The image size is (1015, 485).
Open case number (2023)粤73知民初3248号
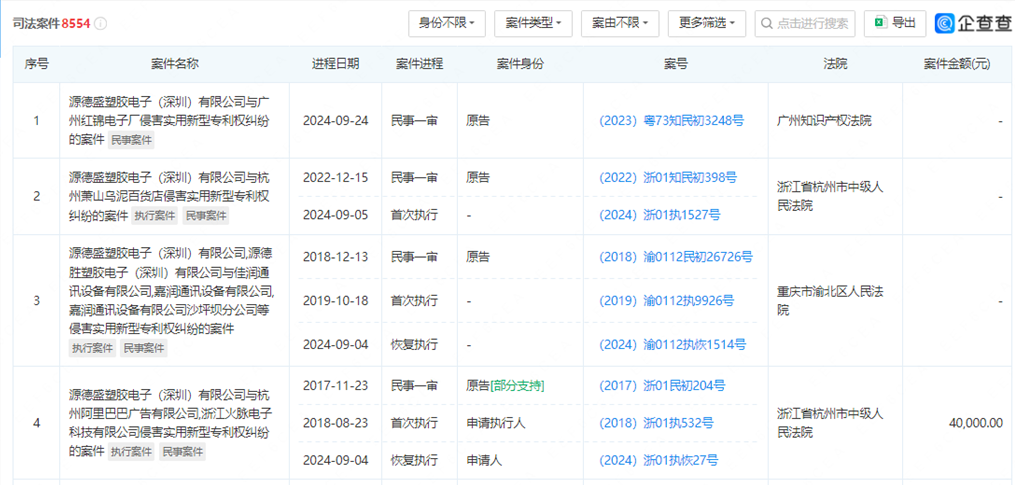click(x=672, y=120)
